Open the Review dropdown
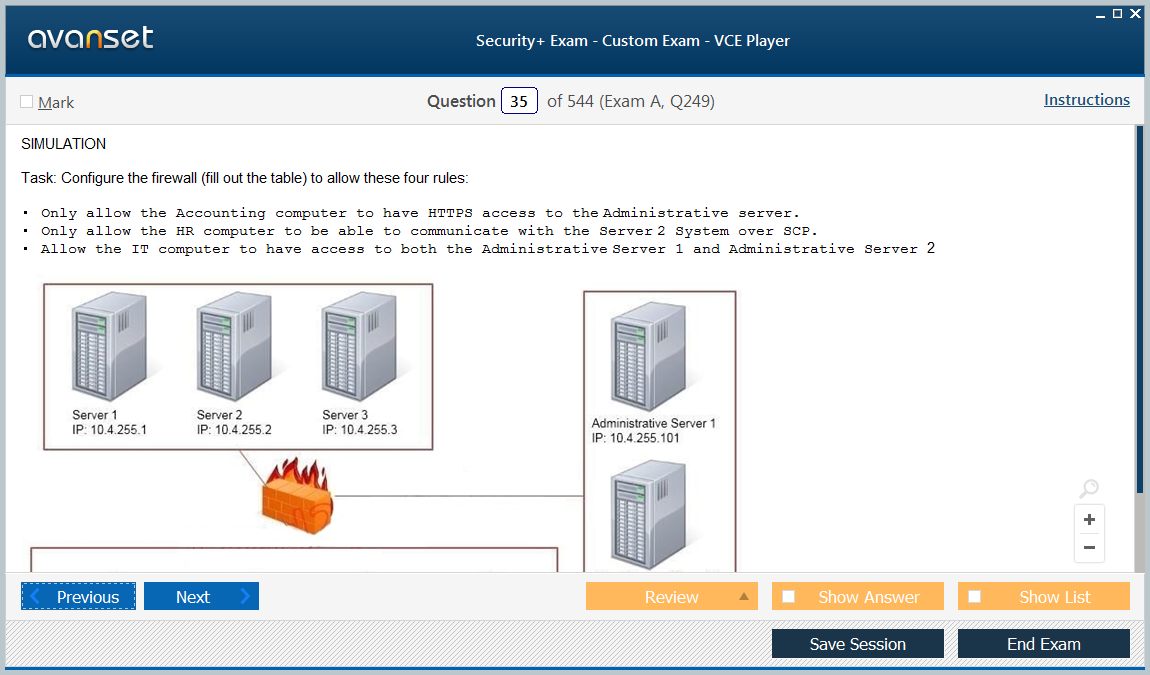Screen dimensions: 1150x675 [x=671, y=595]
